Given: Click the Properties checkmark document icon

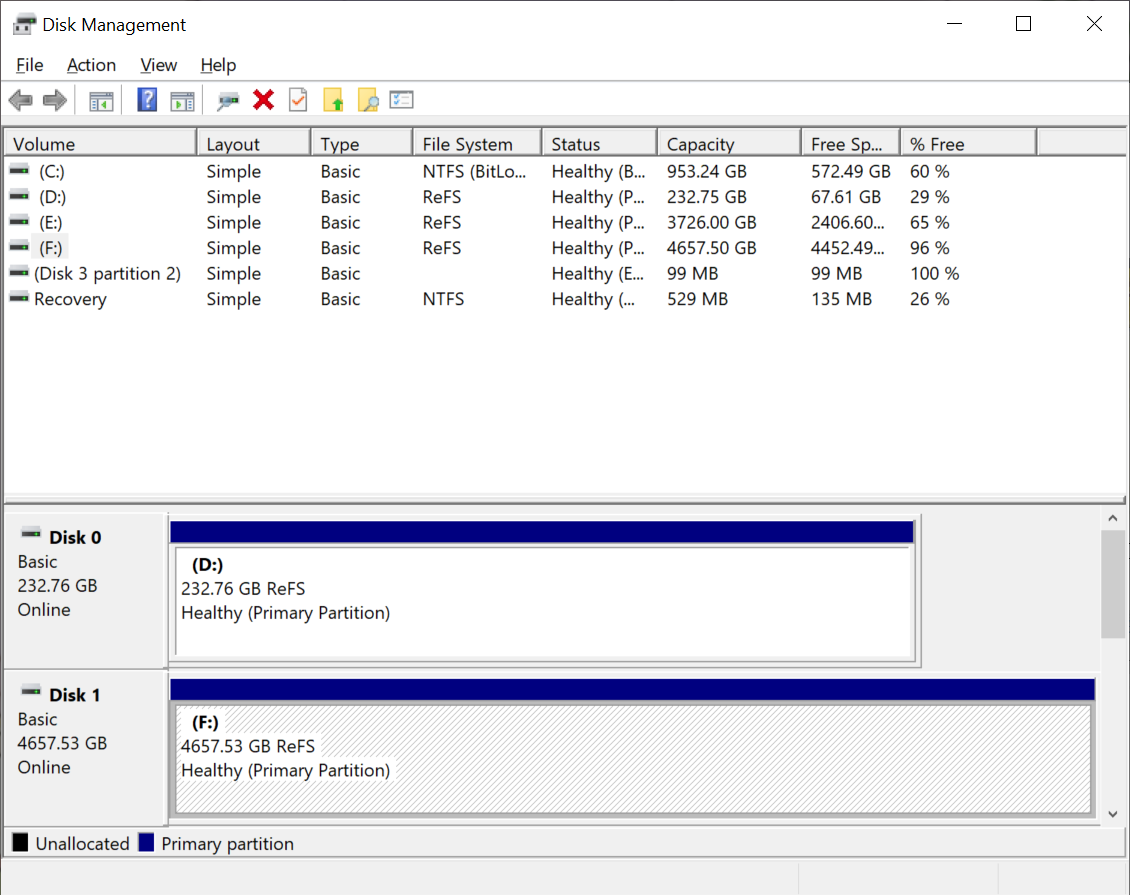Looking at the screenshot, I should (298, 100).
